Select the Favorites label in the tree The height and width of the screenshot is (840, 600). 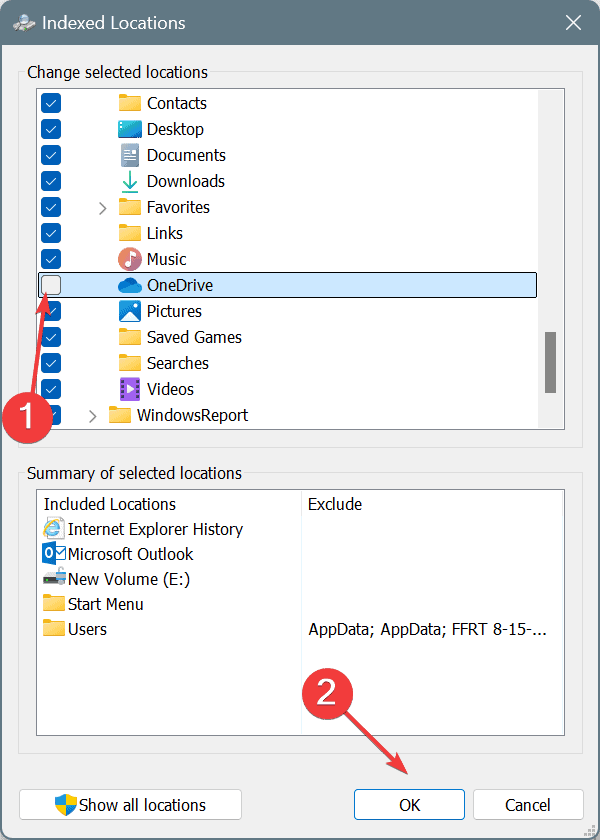tap(178, 207)
